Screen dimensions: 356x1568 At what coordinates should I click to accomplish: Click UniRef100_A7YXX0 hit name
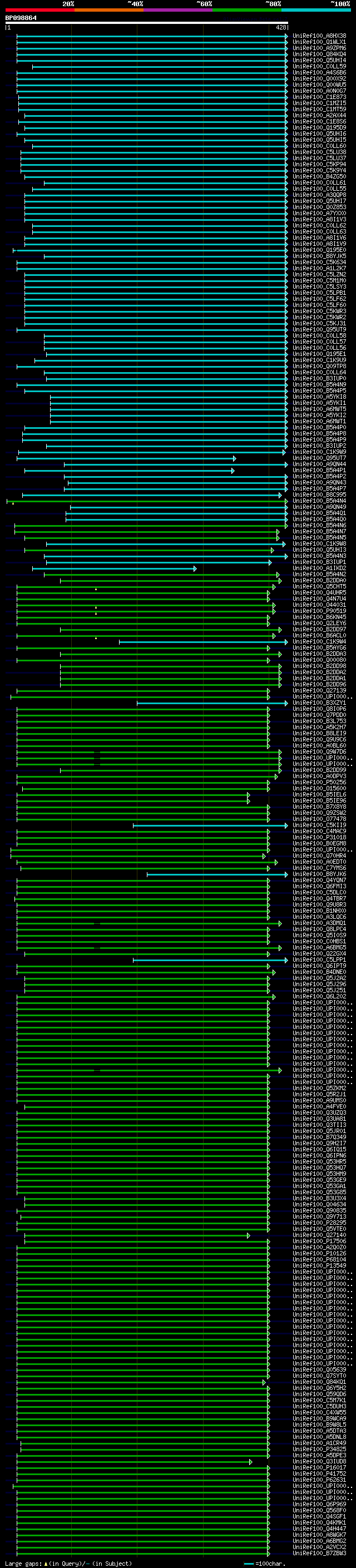pos(319,213)
